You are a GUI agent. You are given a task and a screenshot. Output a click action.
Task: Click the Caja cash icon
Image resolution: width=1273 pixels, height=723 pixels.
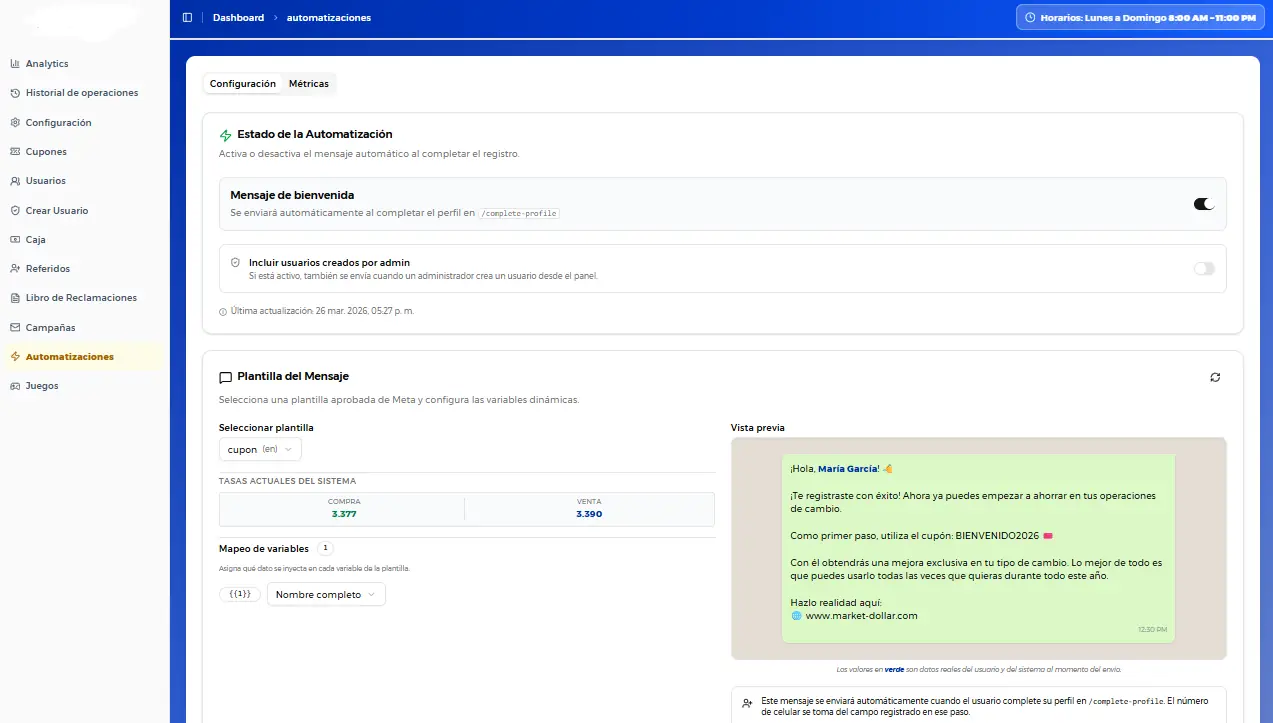click(x=15, y=240)
